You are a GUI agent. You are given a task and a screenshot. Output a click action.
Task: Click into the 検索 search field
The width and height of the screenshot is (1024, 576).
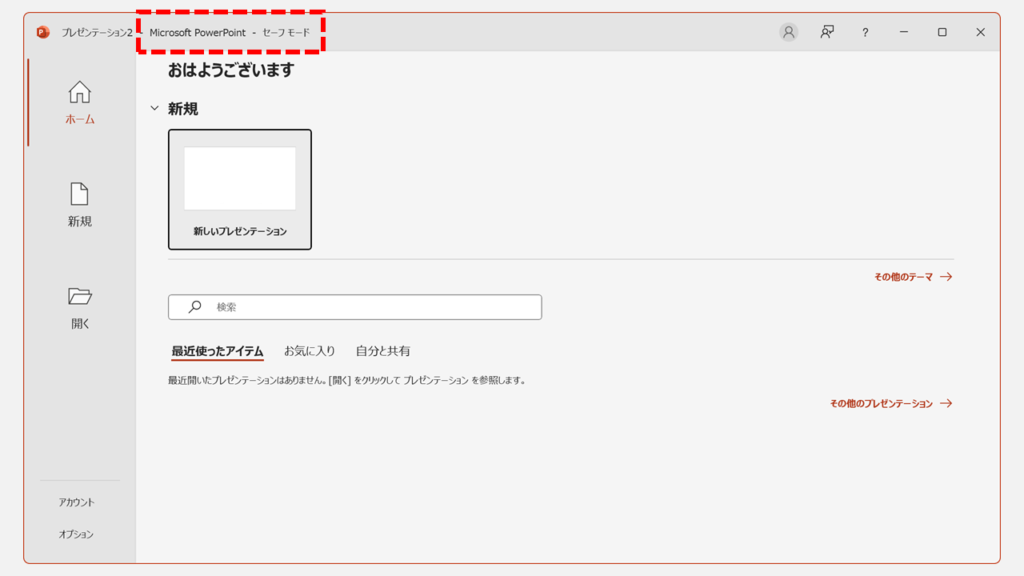pos(355,307)
